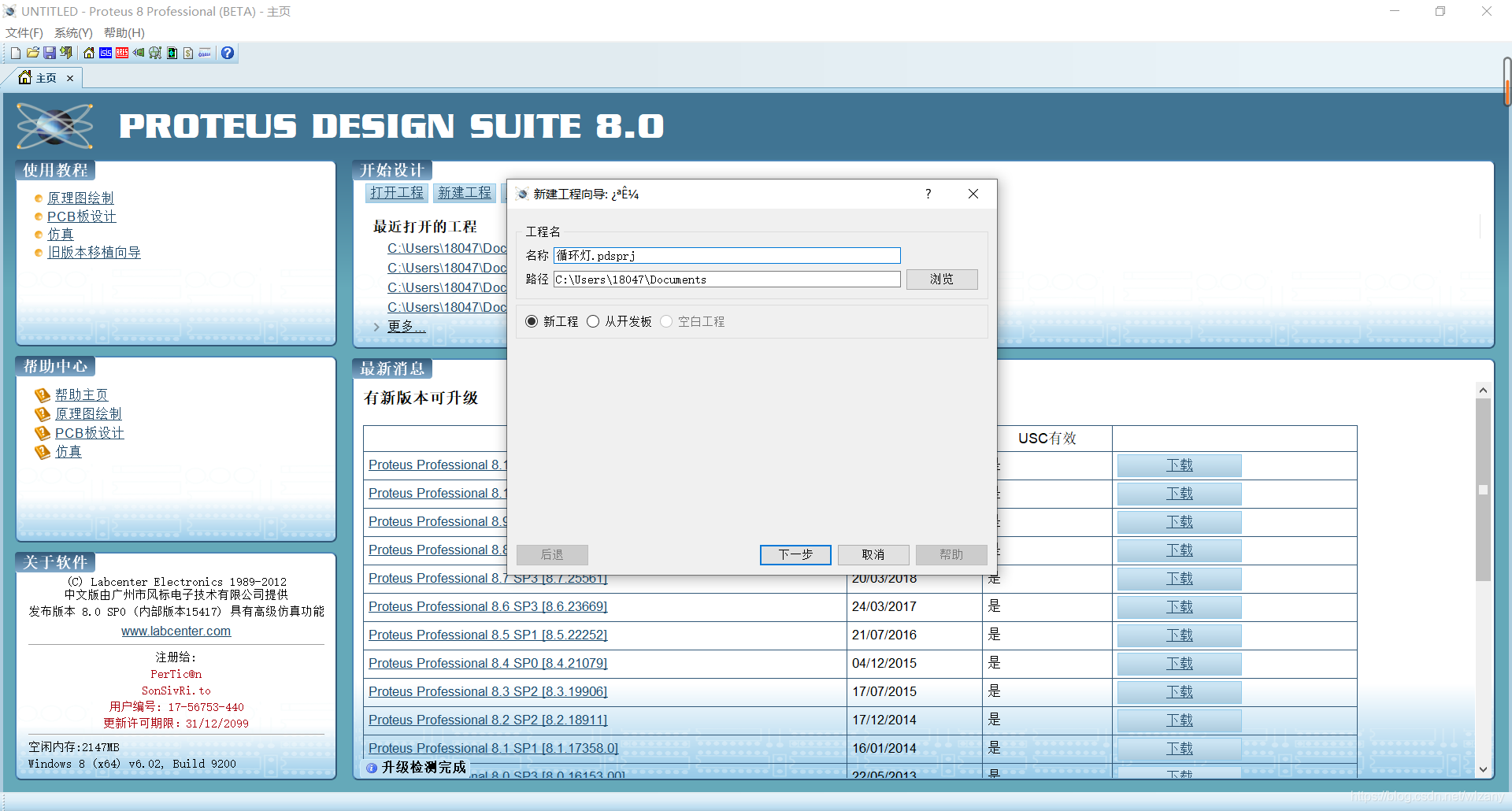Open the ARES PCB layout icon
Image resolution: width=1512 pixels, height=811 pixels.
[122, 53]
